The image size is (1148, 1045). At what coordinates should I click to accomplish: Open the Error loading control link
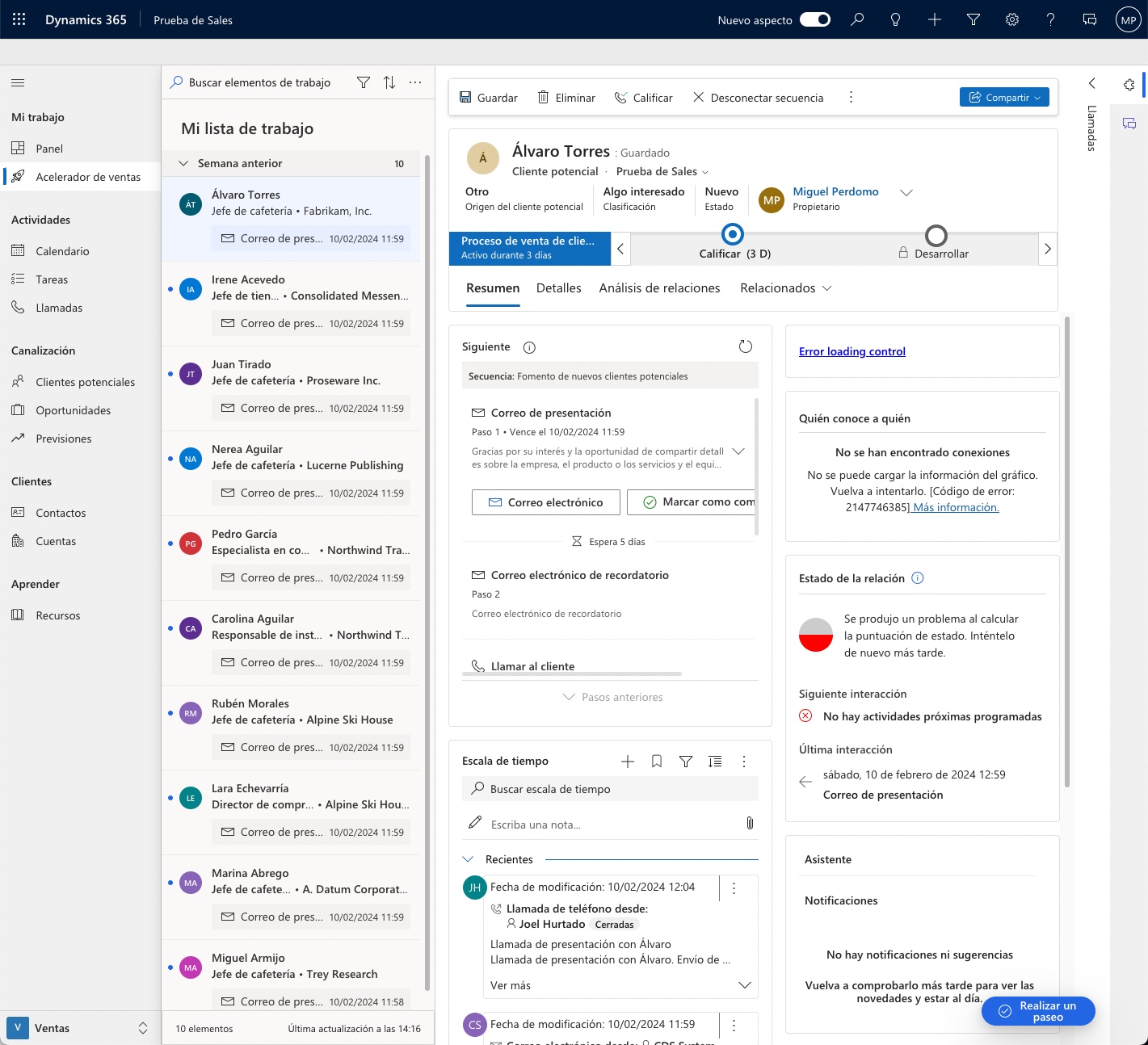tap(852, 351)
